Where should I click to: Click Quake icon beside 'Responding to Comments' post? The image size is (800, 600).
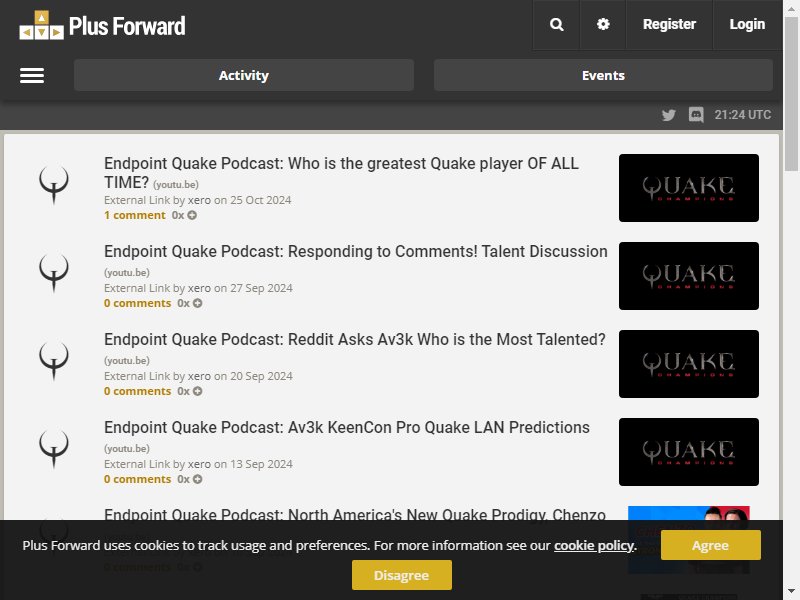[x=54, y=272]
